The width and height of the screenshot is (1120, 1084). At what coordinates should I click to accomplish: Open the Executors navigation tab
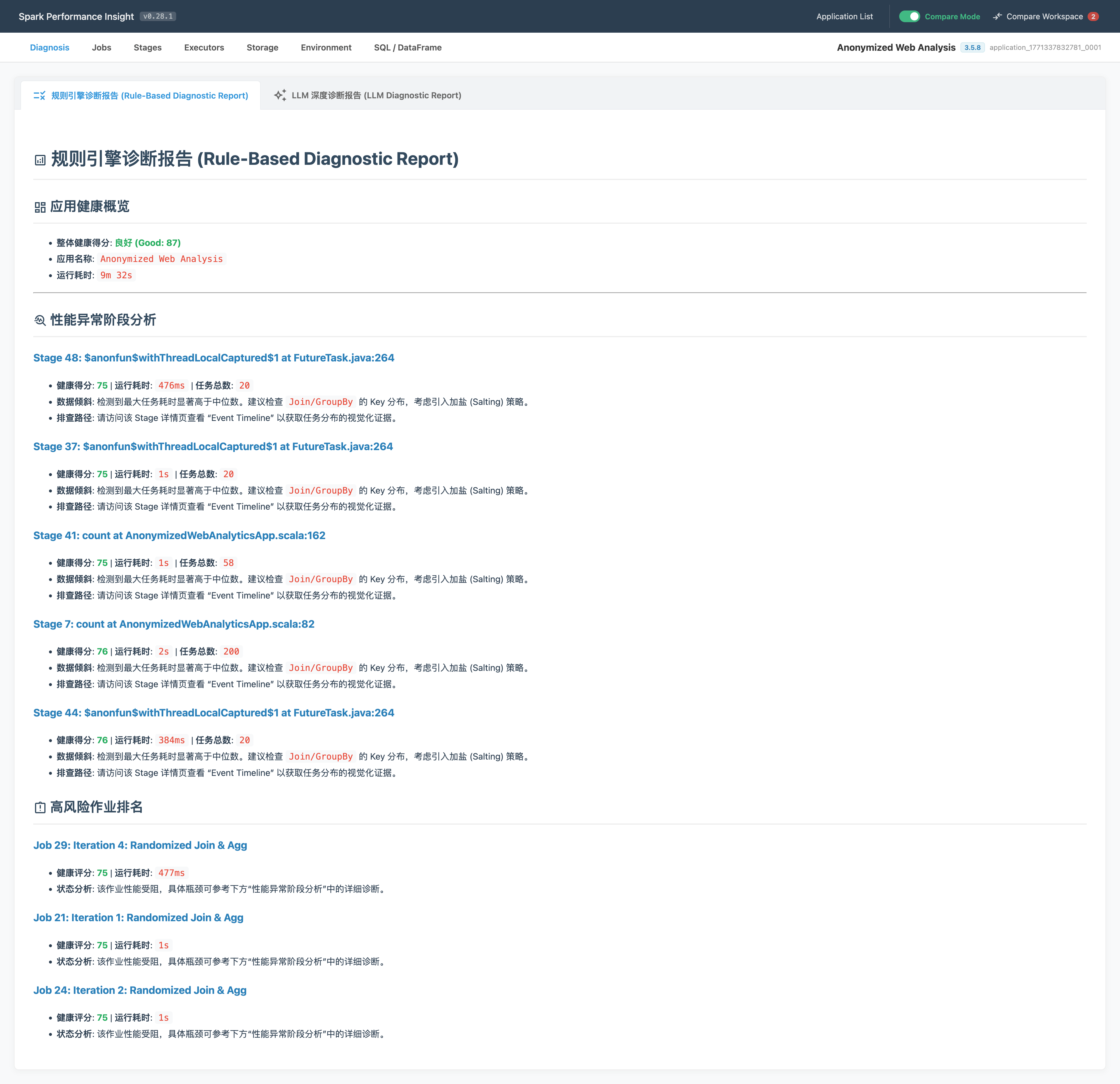(x=204, y=48)
